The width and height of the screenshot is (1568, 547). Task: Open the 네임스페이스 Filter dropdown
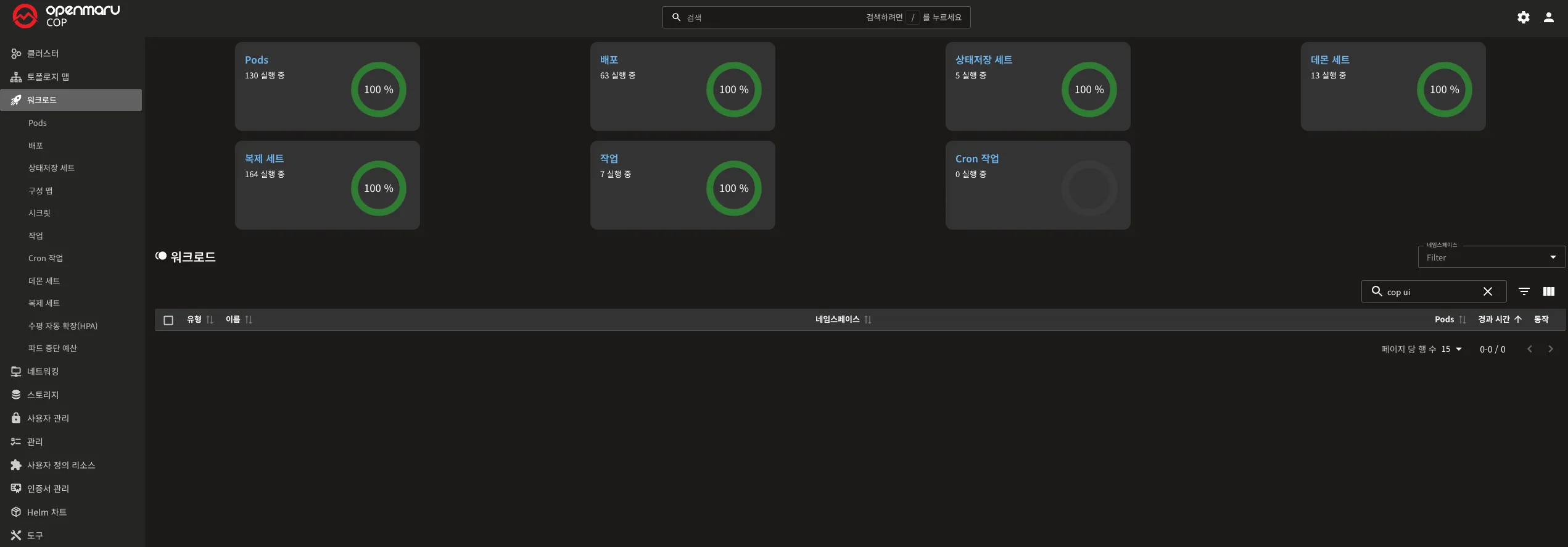tap(1491, 257)
